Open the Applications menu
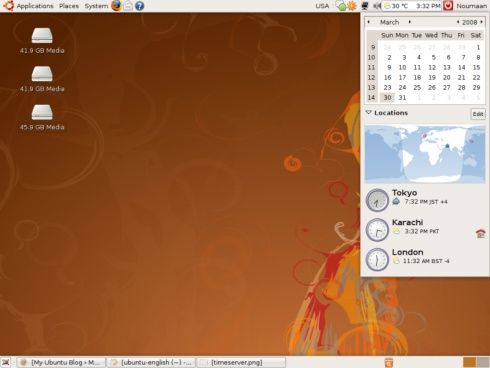490x368 pixels. click(x=35, y=6)
